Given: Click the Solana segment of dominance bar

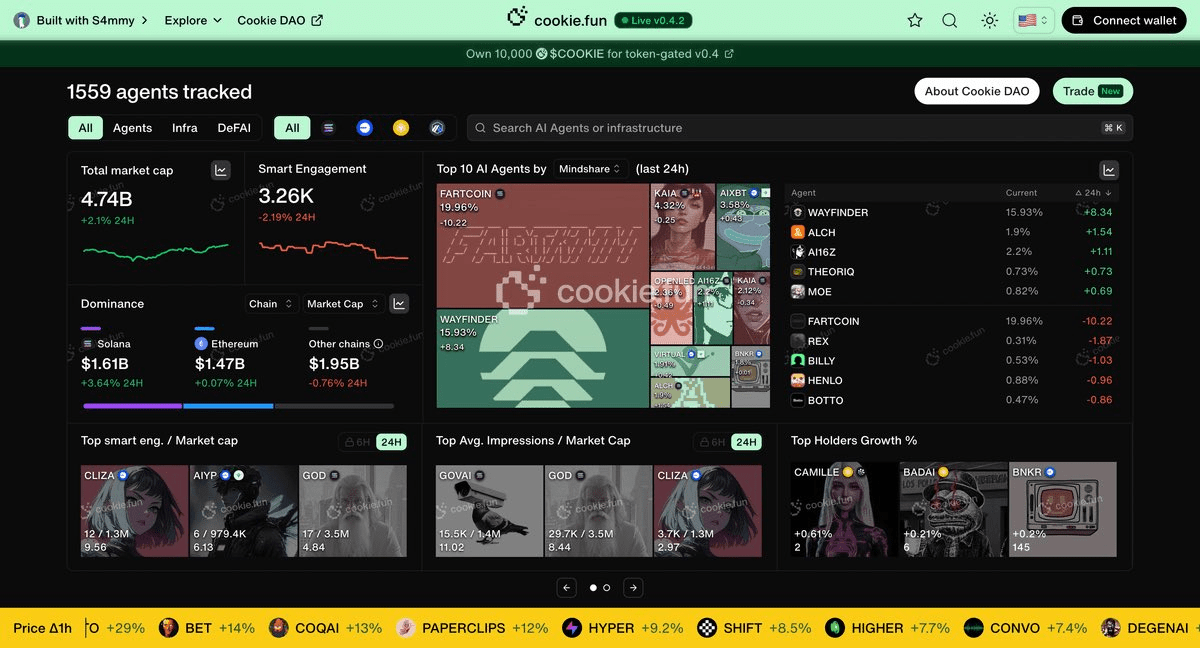Looking at the screenshot, I should 132,406.
